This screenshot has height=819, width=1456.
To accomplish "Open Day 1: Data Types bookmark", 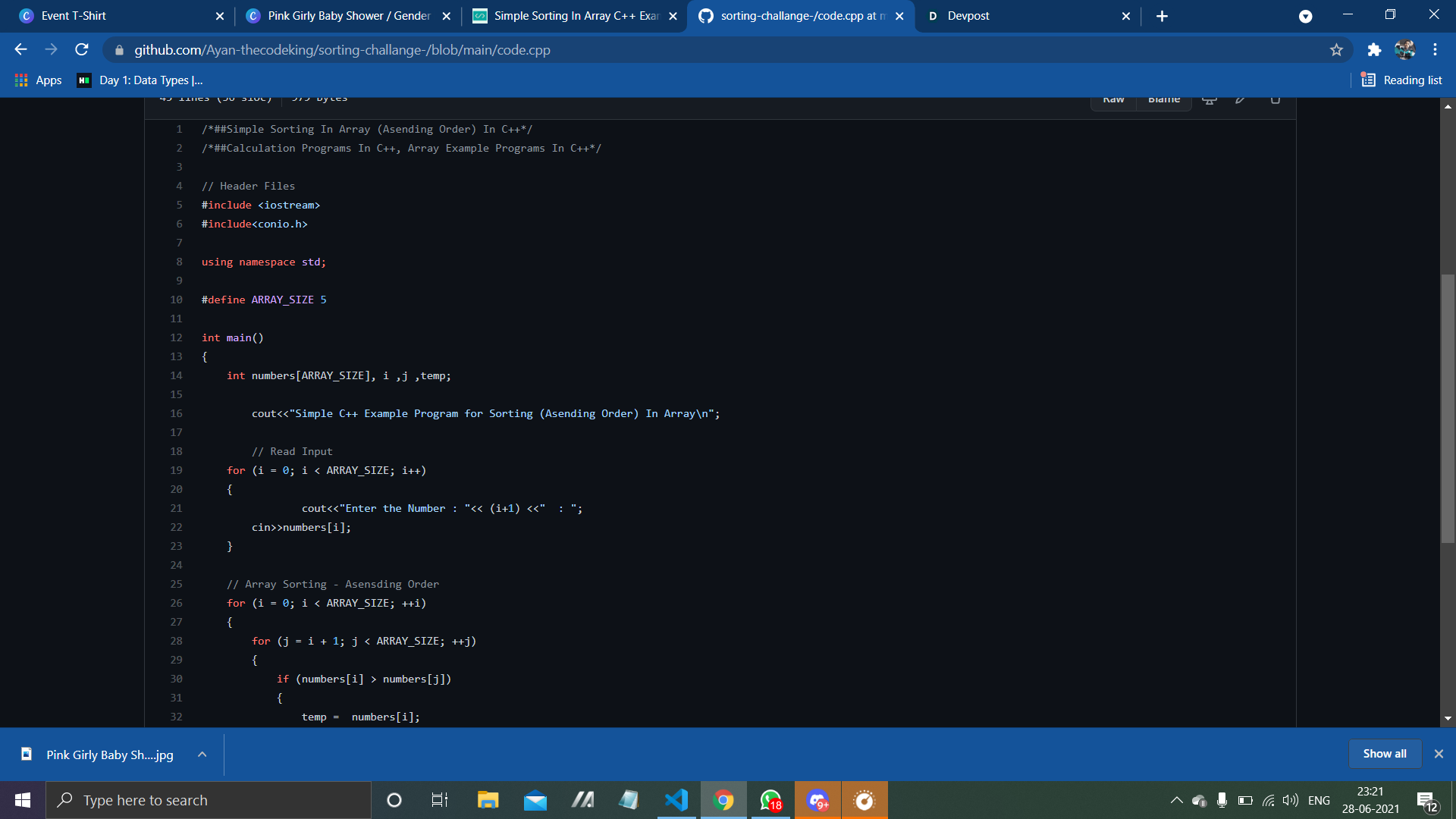I will [x=140, y=80].
